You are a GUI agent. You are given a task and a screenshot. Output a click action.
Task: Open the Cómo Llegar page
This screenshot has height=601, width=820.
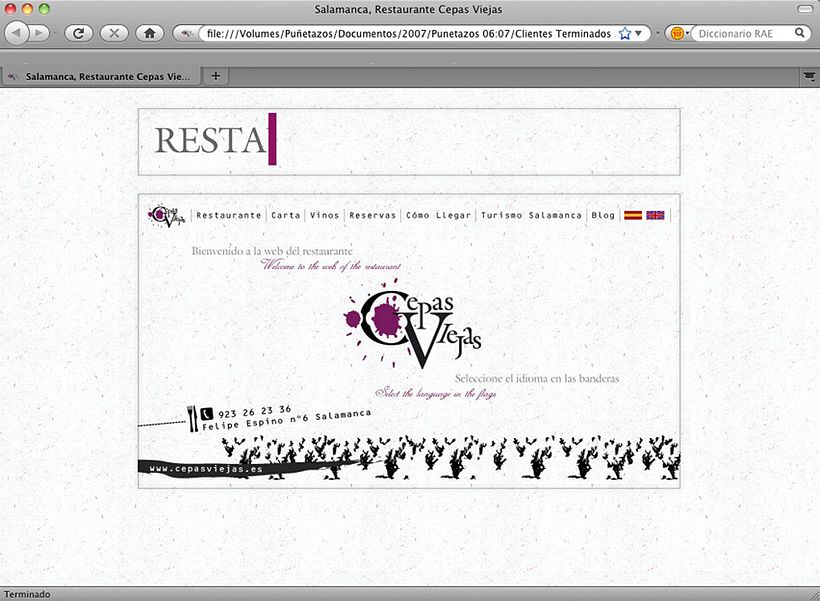point(438,215)
